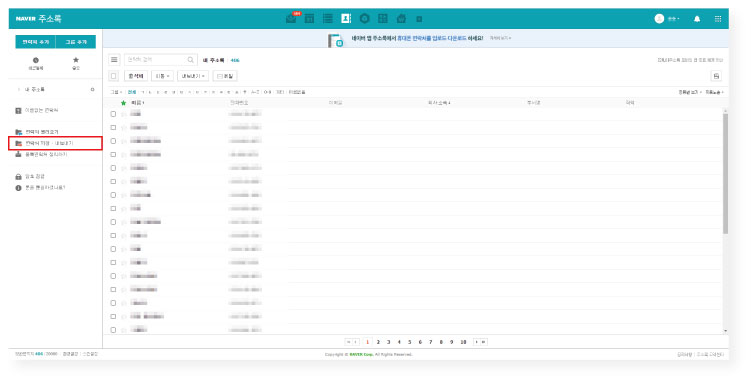Toggle the hamburger list-menu icon beside search
The width and height of the screenshot is (751, 382).
tap(114, 60)
